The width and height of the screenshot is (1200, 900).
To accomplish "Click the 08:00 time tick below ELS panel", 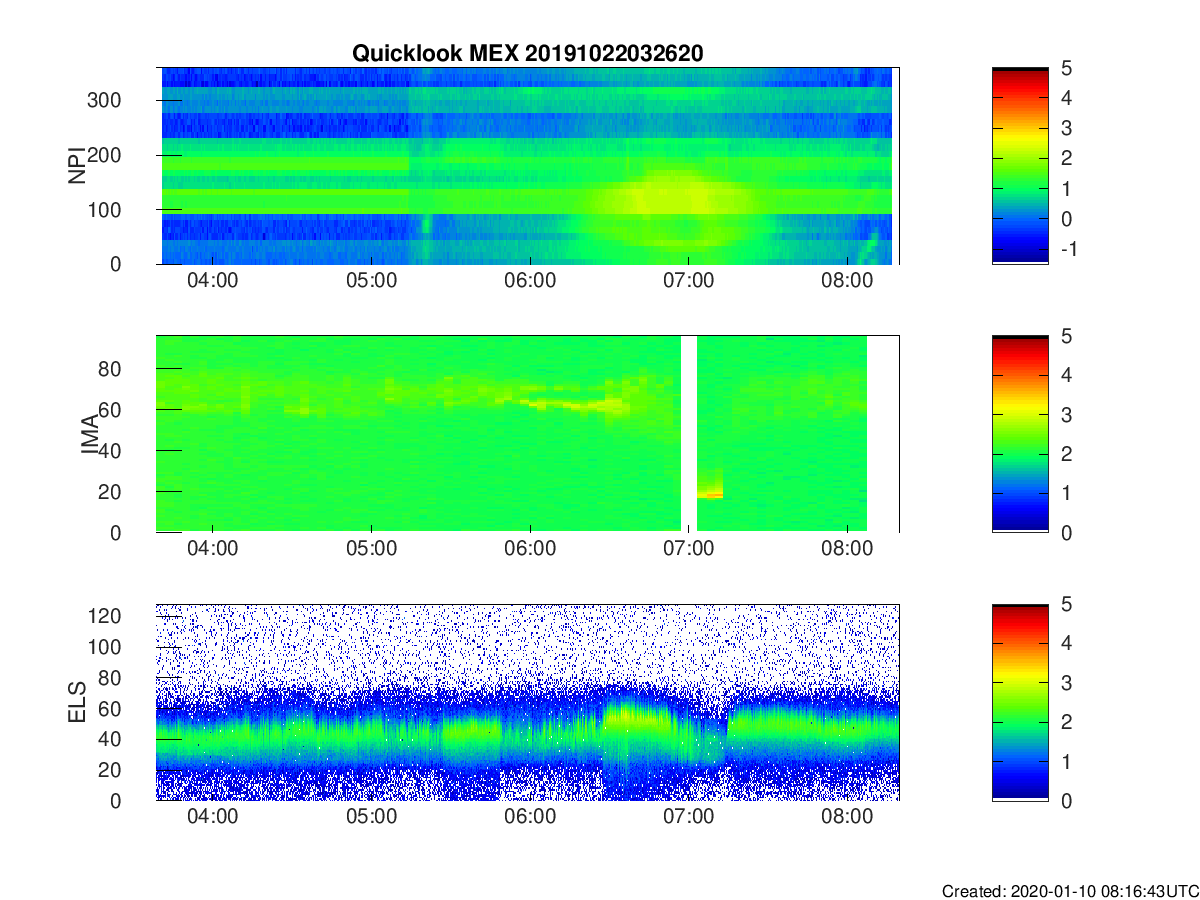I will 847,816.
